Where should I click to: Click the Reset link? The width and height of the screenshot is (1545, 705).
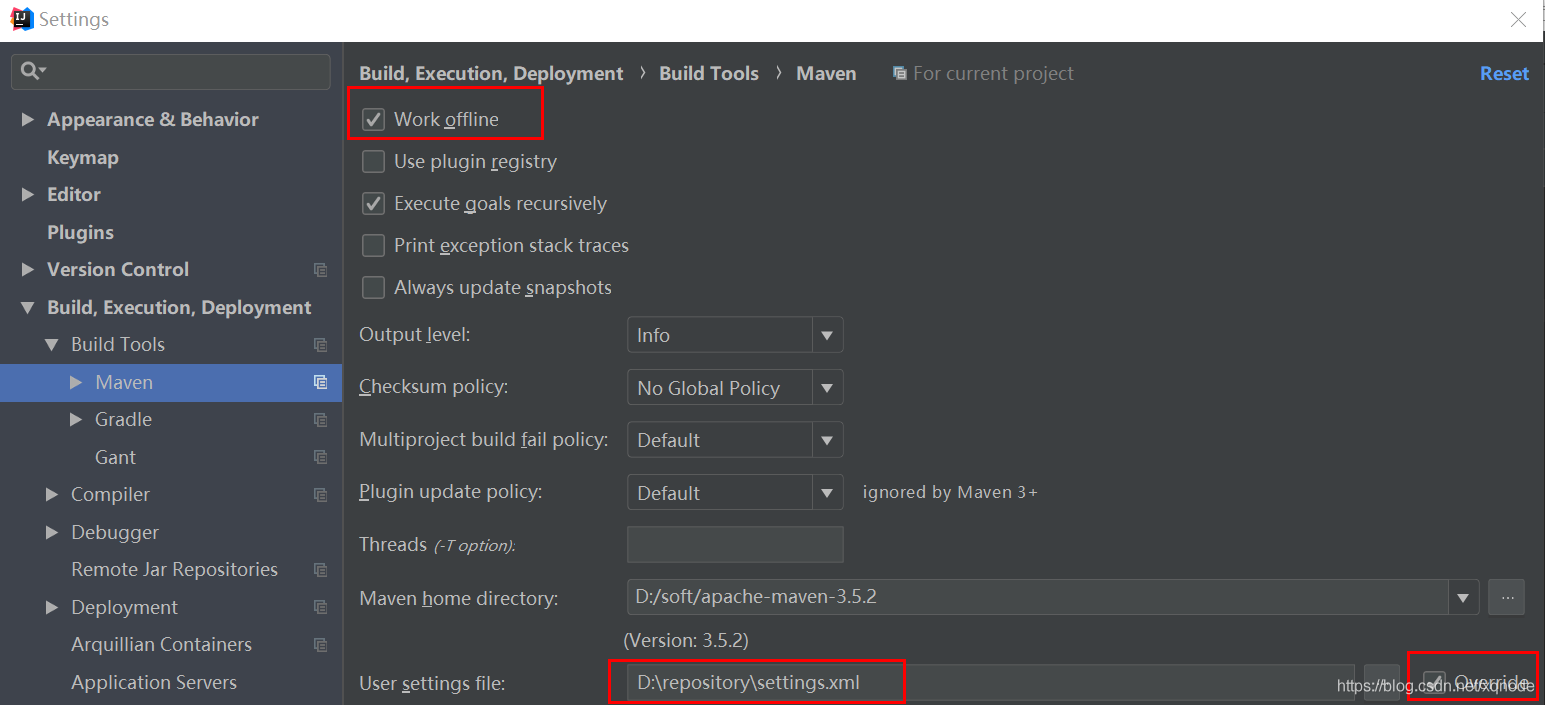pyautogui.click(x=1504, y=74)
